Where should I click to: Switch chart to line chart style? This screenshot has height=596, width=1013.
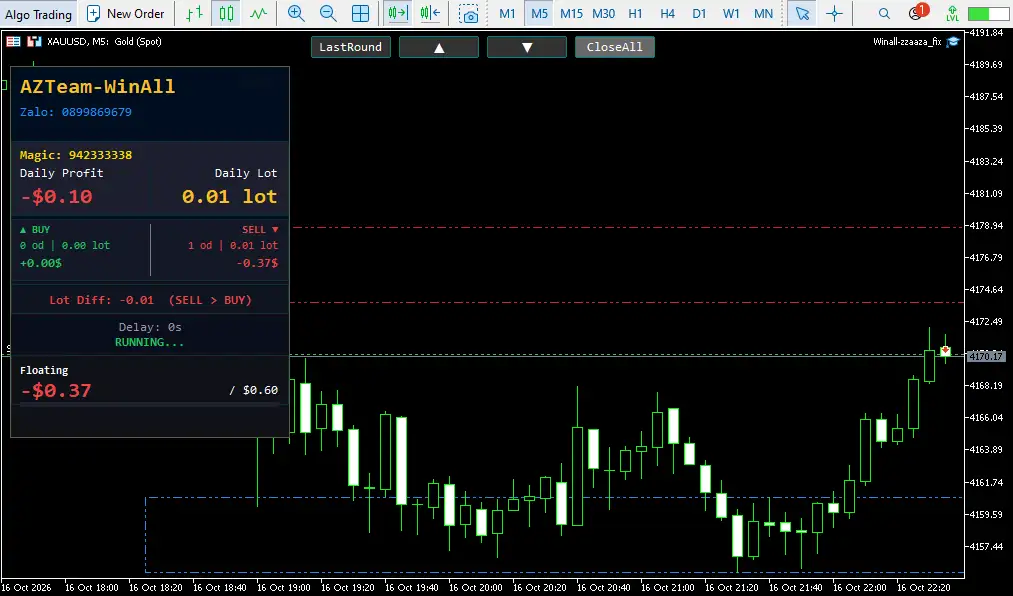pos(258,14)
